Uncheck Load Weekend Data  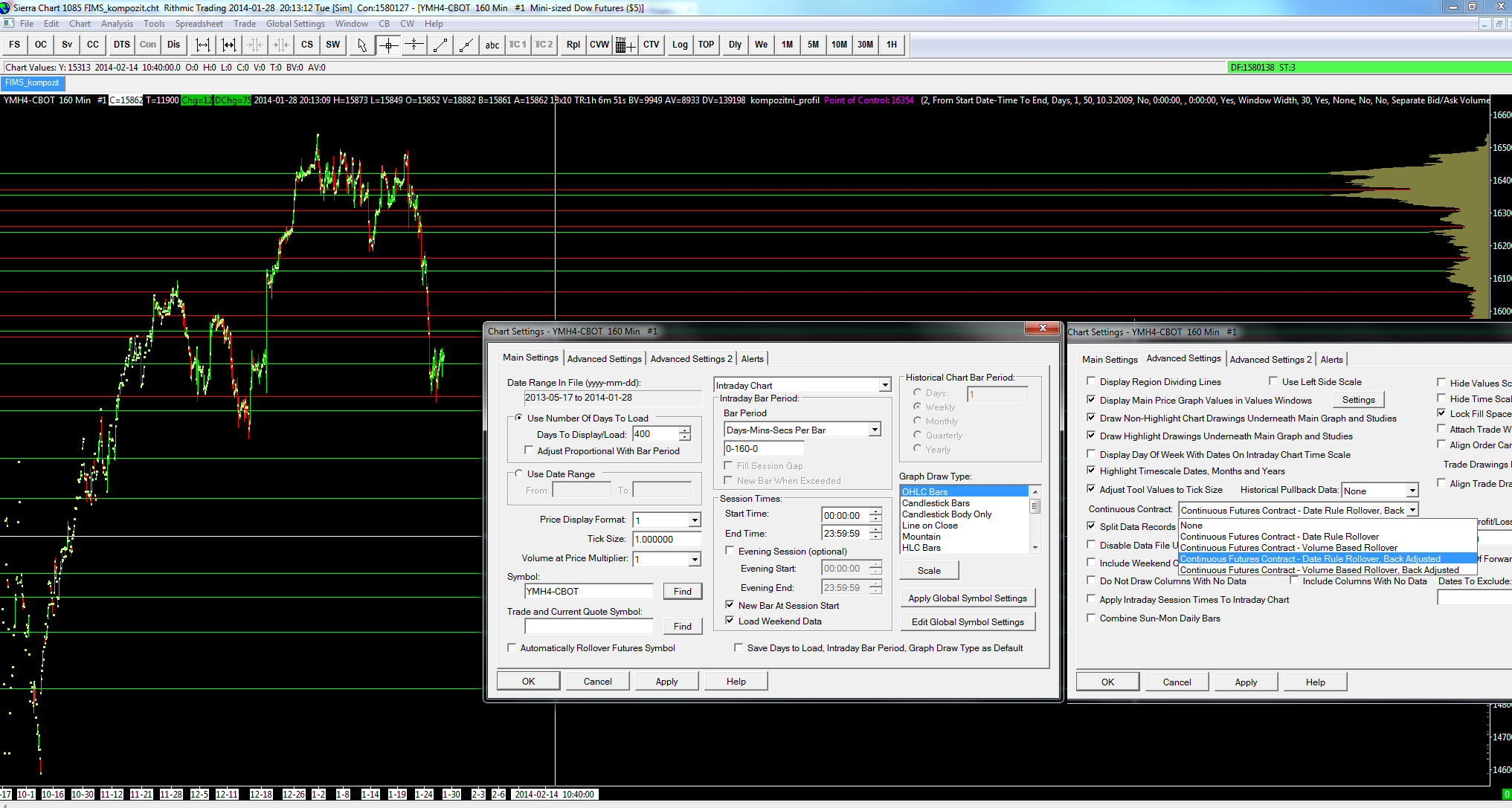(x=730, y=621)
